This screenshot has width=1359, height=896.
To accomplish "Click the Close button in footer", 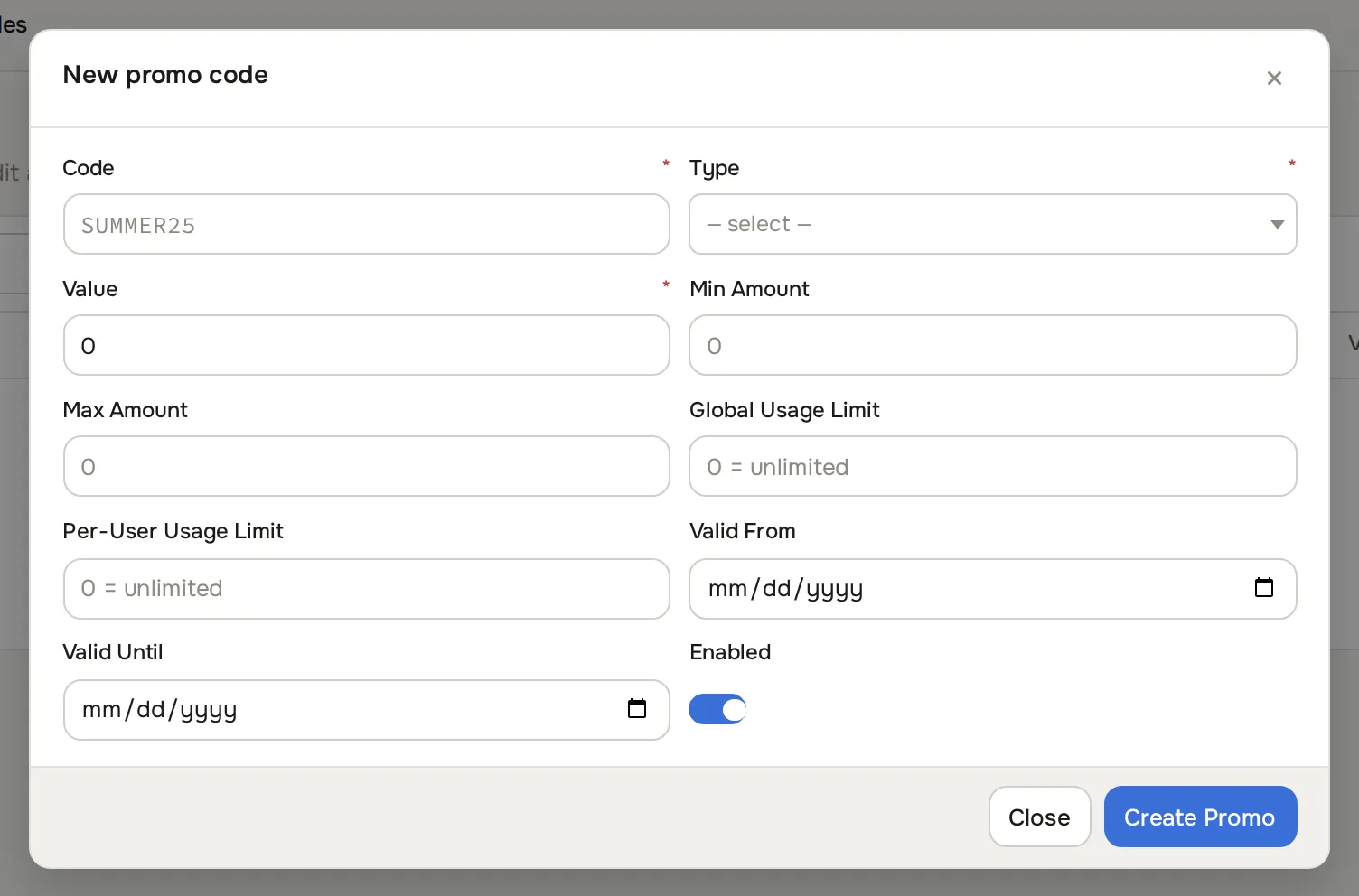I will 1039,817.
